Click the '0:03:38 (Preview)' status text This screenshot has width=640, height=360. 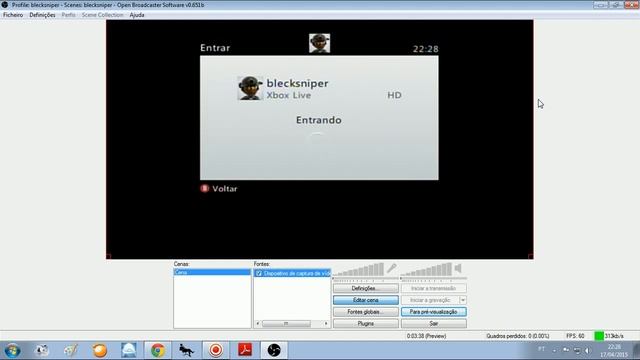(x=426, y=336)
